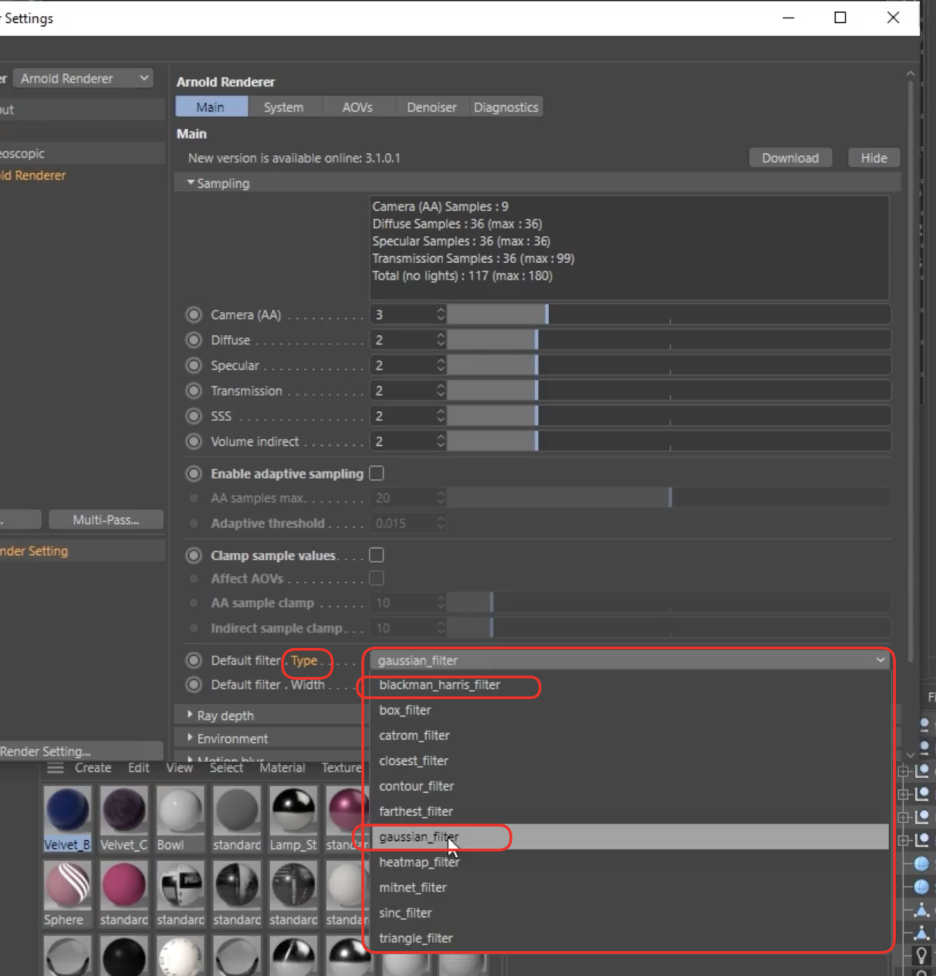Enable adaptive sampling checkbox
Image resolution: width=936 pixels, height=976 pixels.
coord(377,474)
